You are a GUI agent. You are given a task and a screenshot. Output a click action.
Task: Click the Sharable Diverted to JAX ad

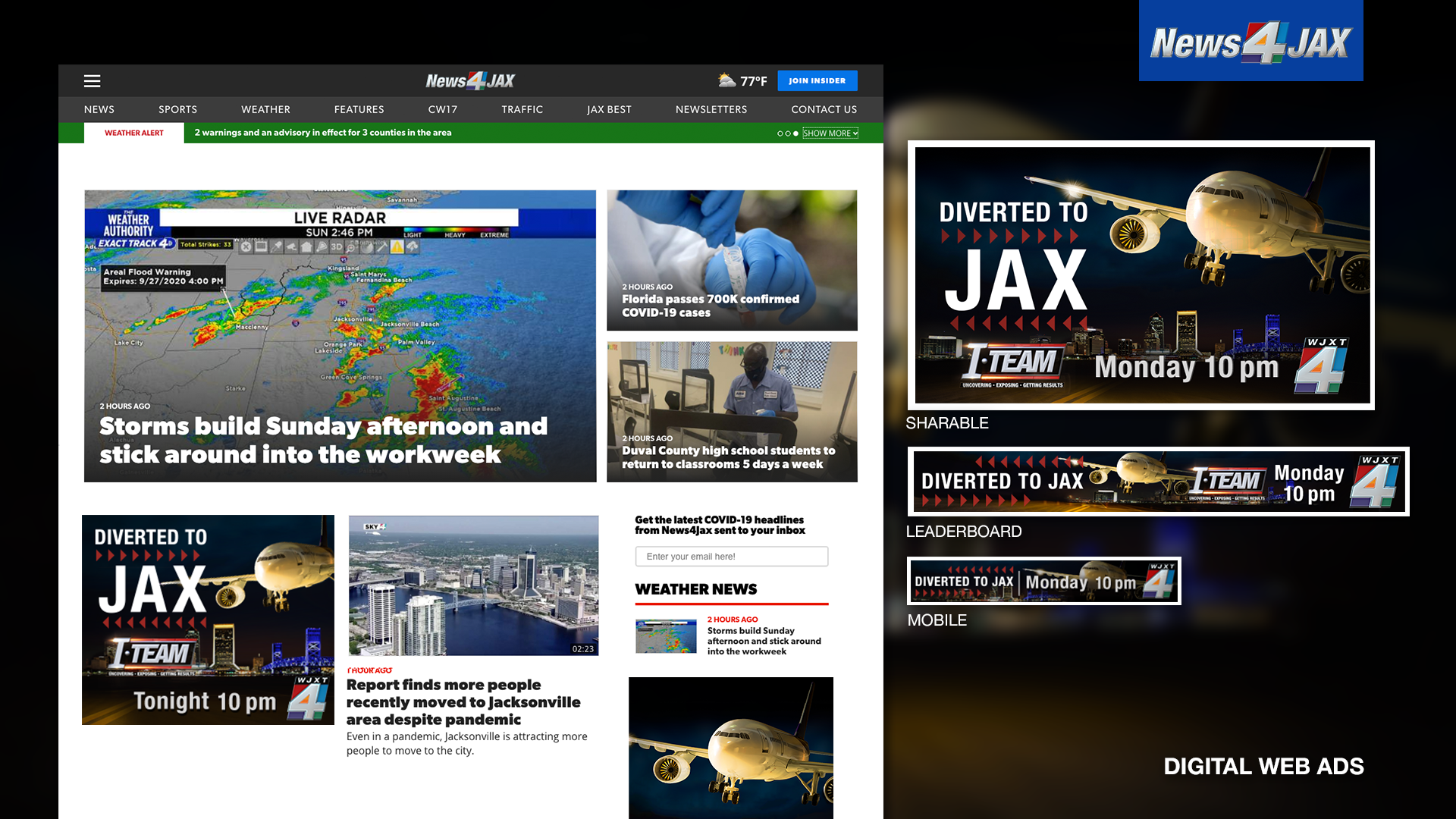pyautogui.click(x=1141, y=275)
